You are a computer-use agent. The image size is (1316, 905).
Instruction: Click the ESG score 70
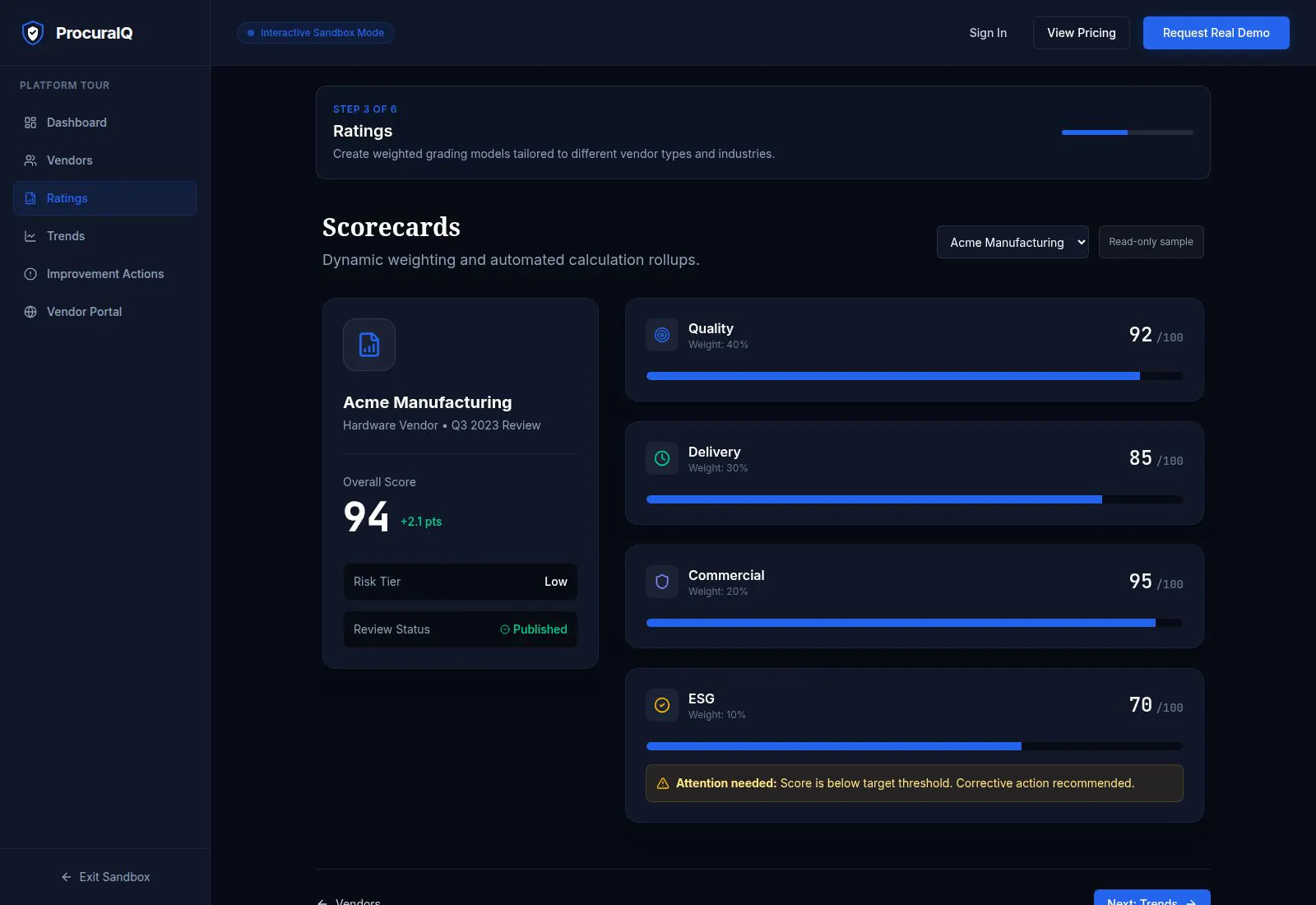(x=1141, y=705)
